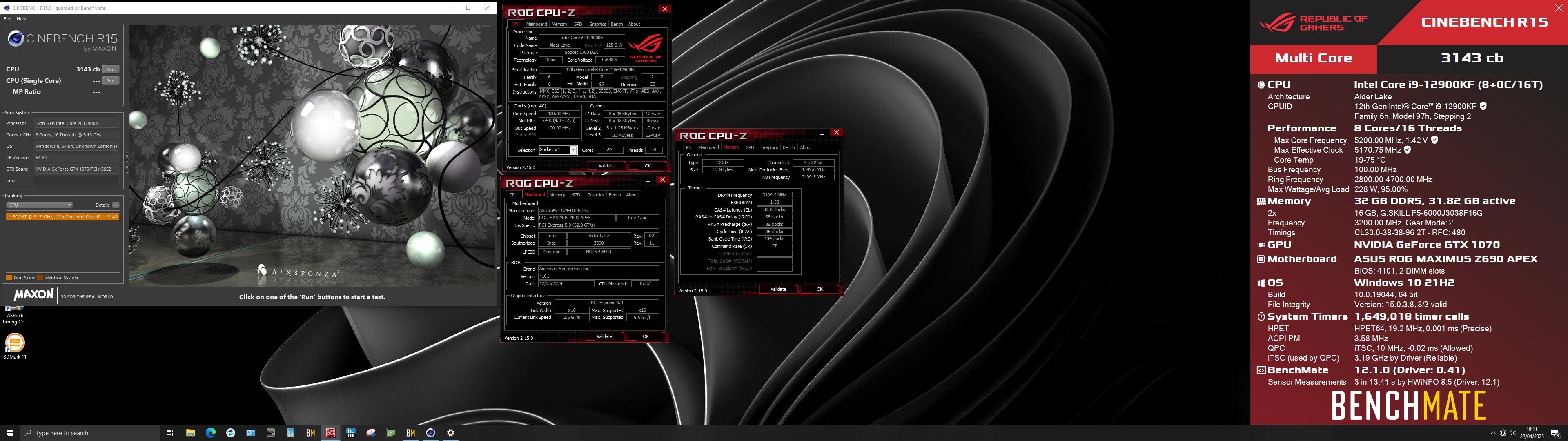Viewport: 1568px width, 441px height.
Task: Click the Windows OS section icon in BenchMate panel
Action: coord(1261,283)
